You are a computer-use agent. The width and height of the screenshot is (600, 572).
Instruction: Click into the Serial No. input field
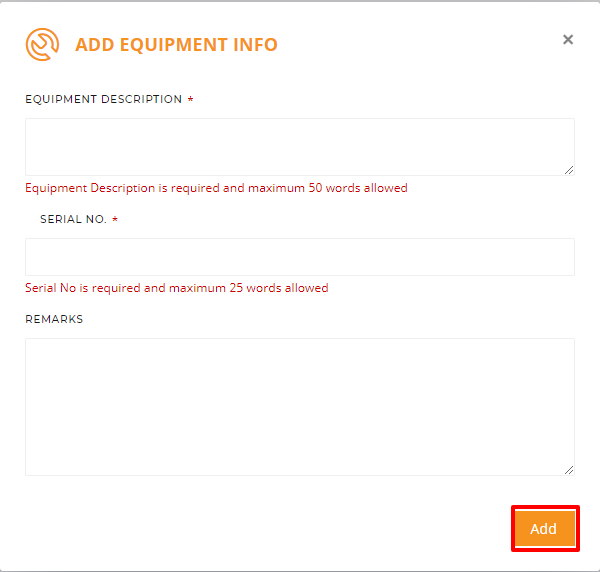pos(300,257)
